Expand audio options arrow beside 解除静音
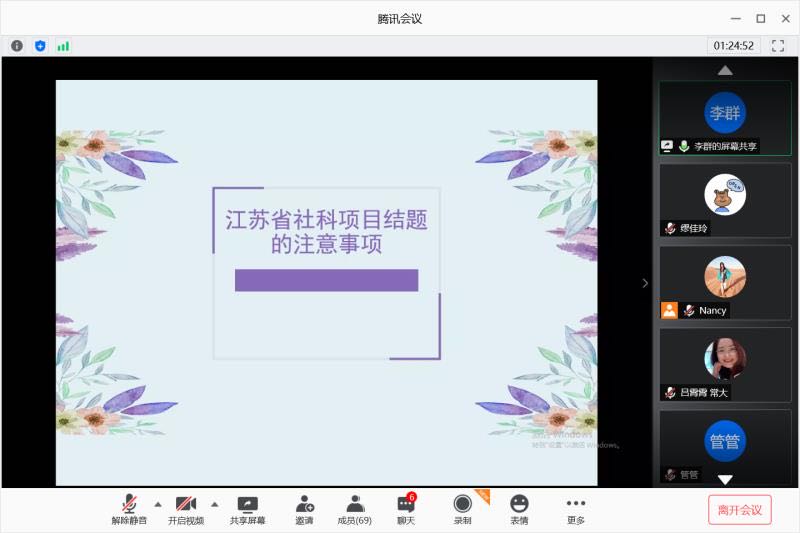Viewport: 800px width, 533px height. pyautogui.click(x=158, y=504)
